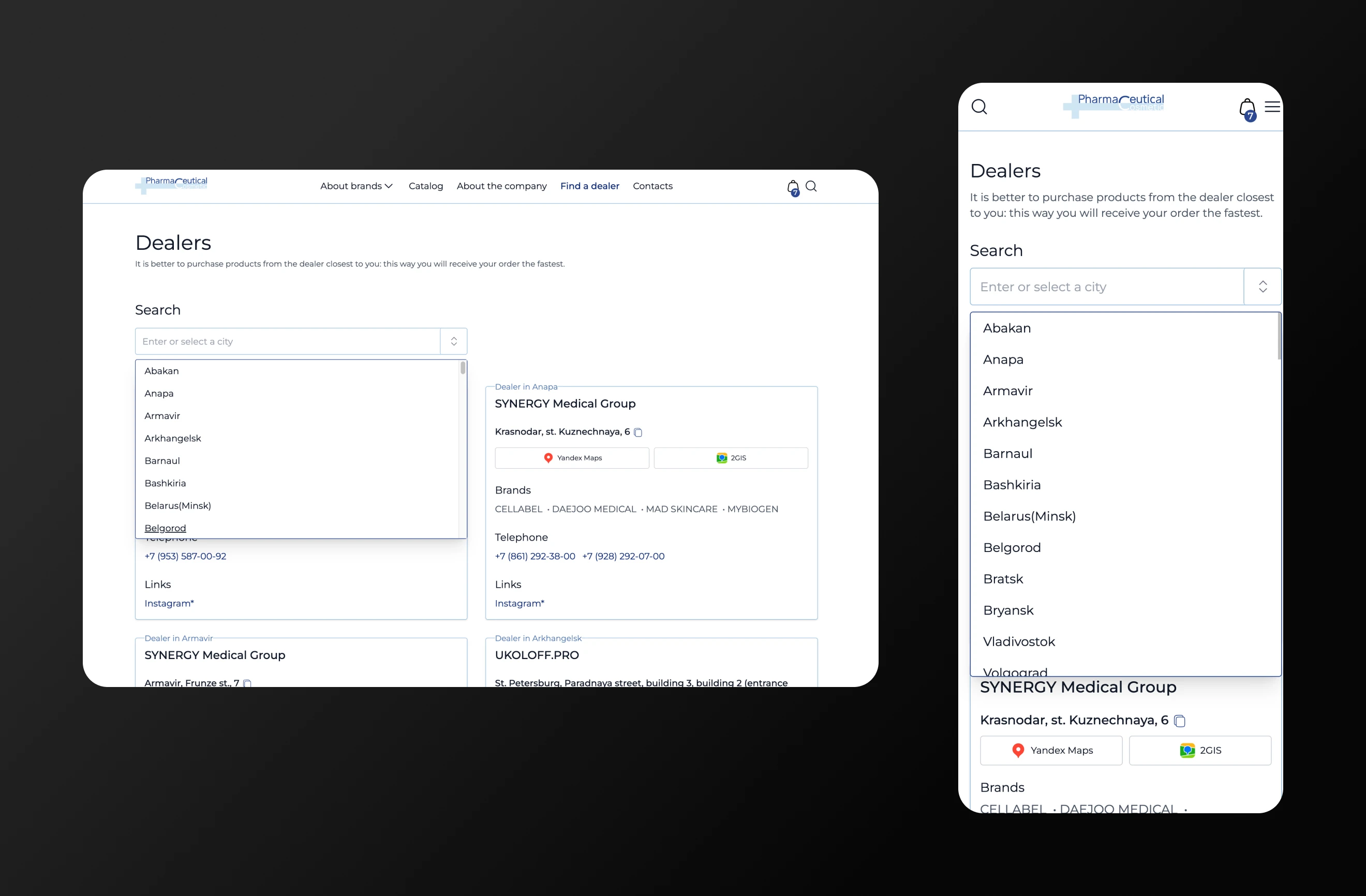Click the desktop city search input
Image resolution: width=1366 pixels, height=896 pixels.
tap(288, 341)
